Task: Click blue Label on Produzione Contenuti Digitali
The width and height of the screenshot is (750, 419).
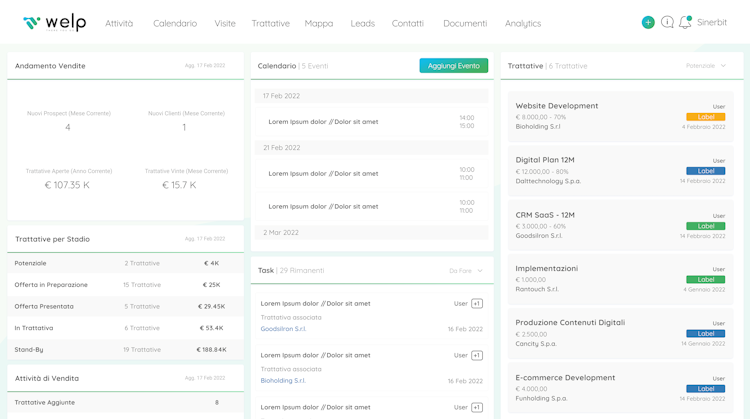Action: point(706,333)
